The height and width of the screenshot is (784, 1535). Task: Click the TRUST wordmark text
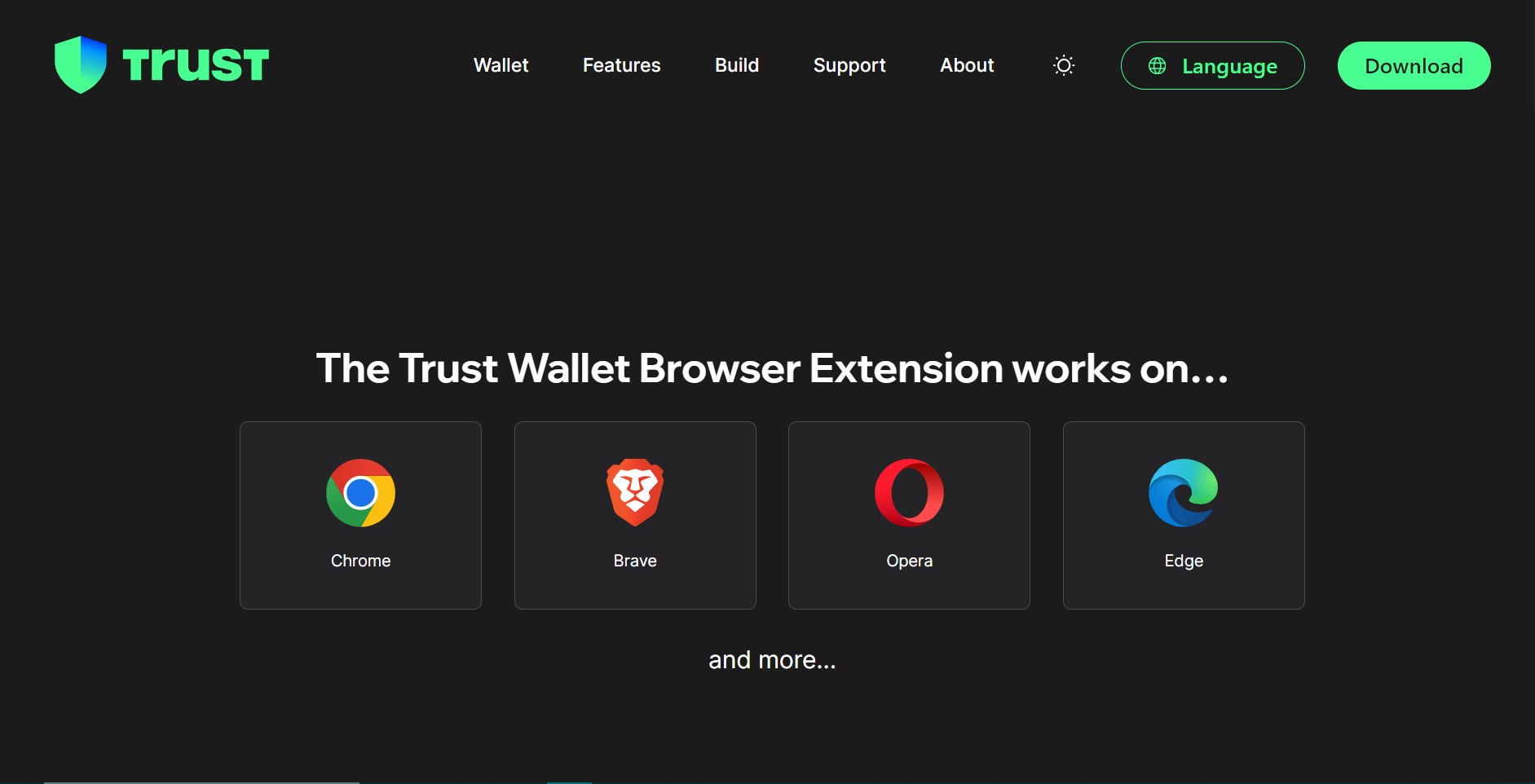(x=196, y=64)
